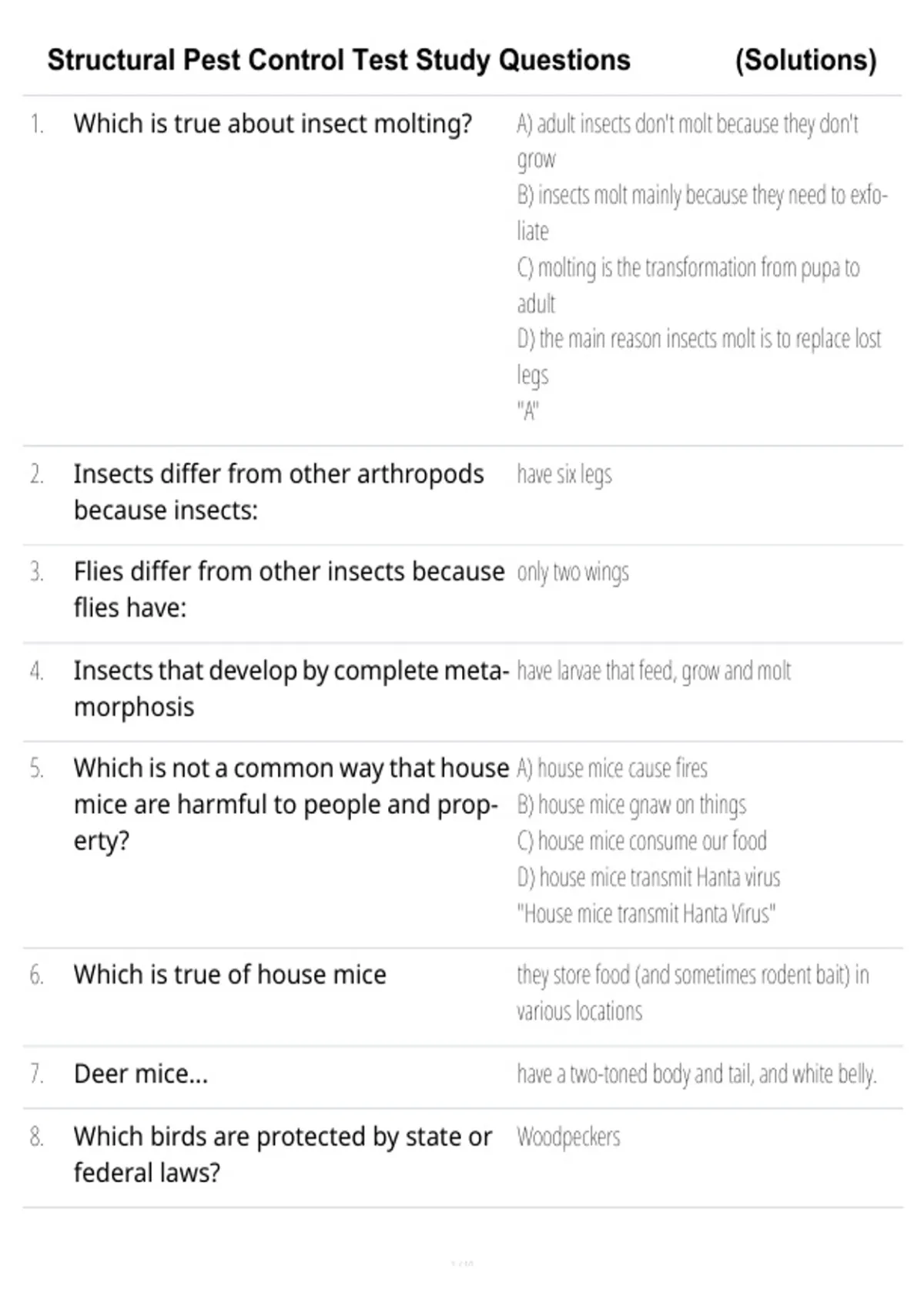Click the 'Deer mice...' question text
Screen dimensions: 924x1309
(x=141, y=1073)
